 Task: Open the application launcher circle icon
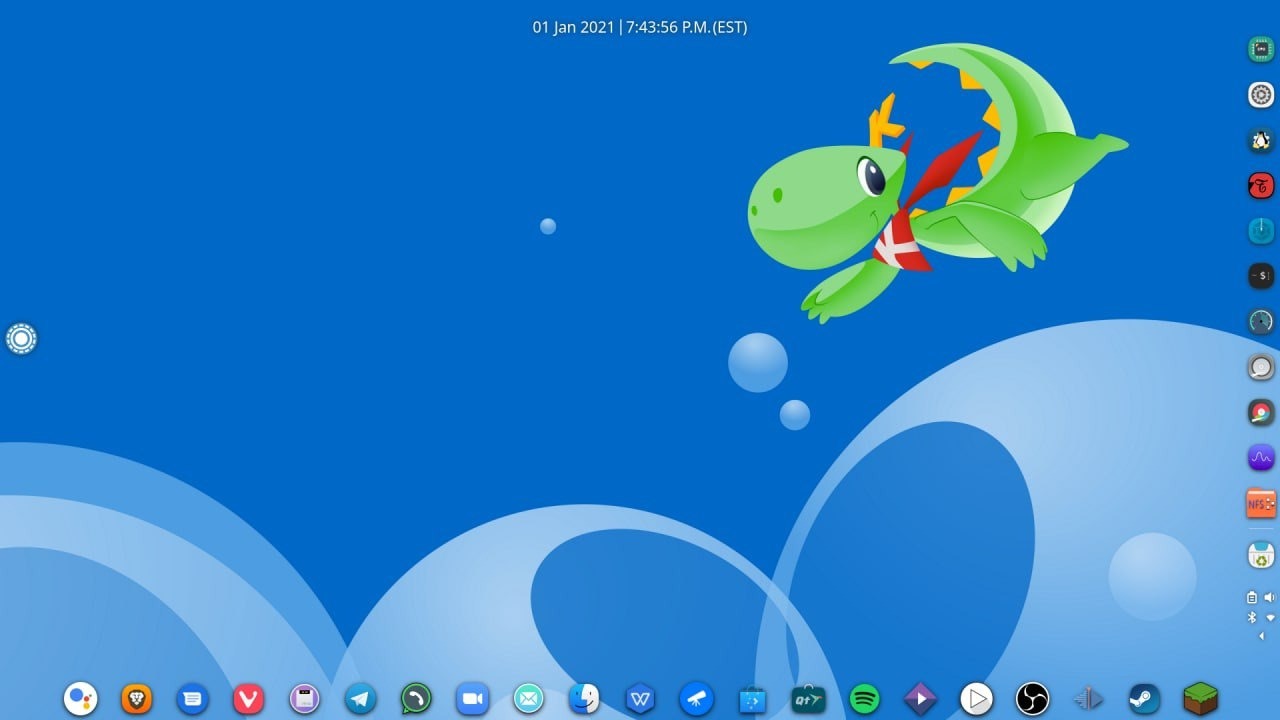pyautogui.click(x=21, y=339)
